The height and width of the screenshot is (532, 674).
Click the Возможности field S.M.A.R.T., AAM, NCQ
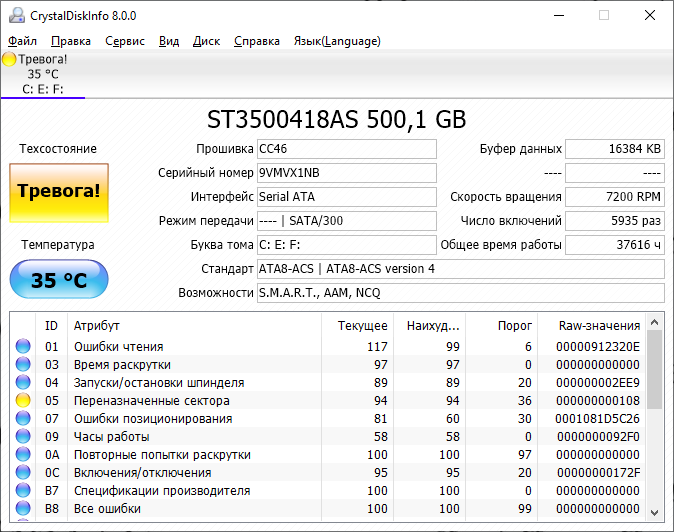[x=461, y=293]
